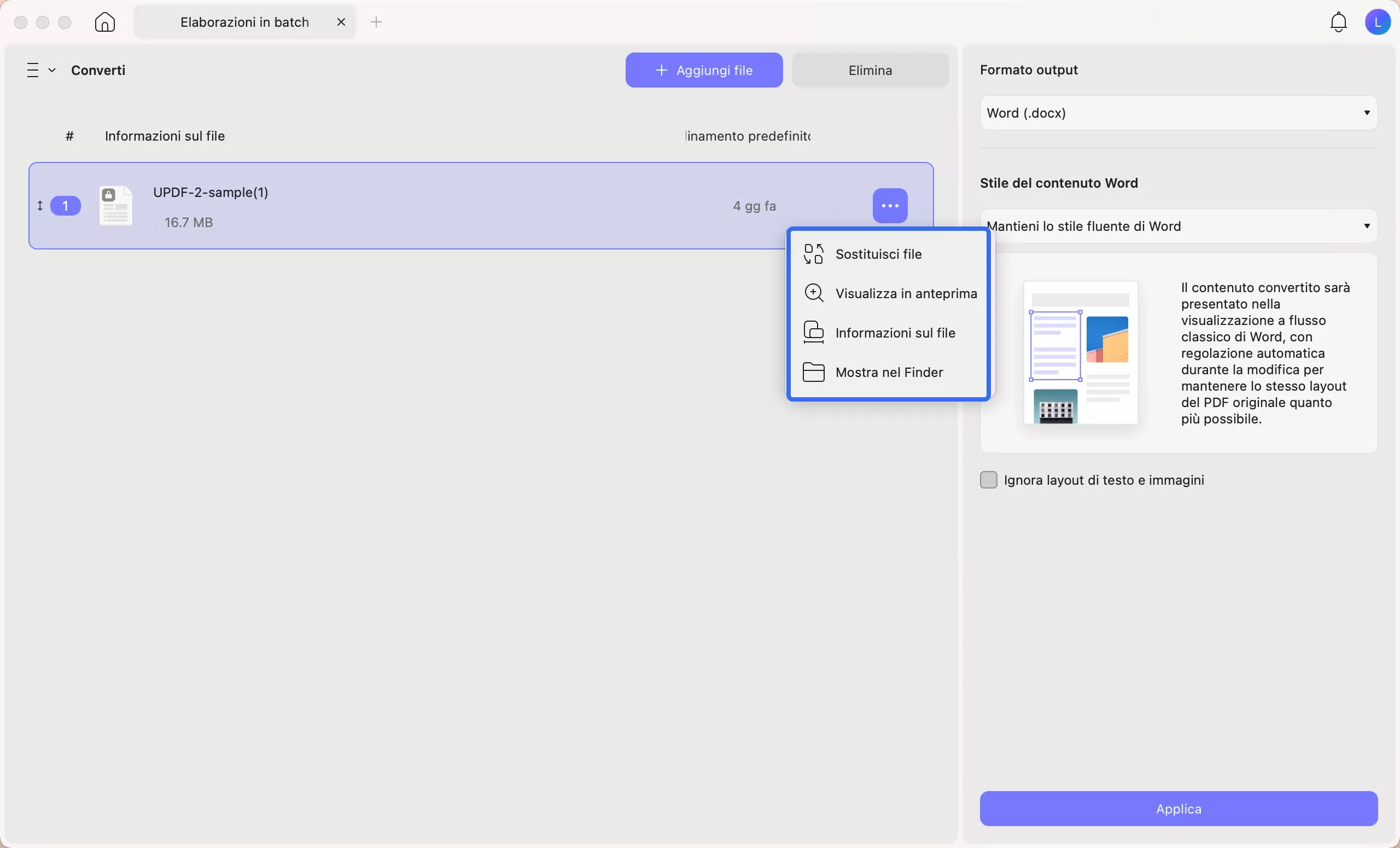Select Informazioni sul file menu entry
The image size is (1400, 848).
[x=895, y=333]
